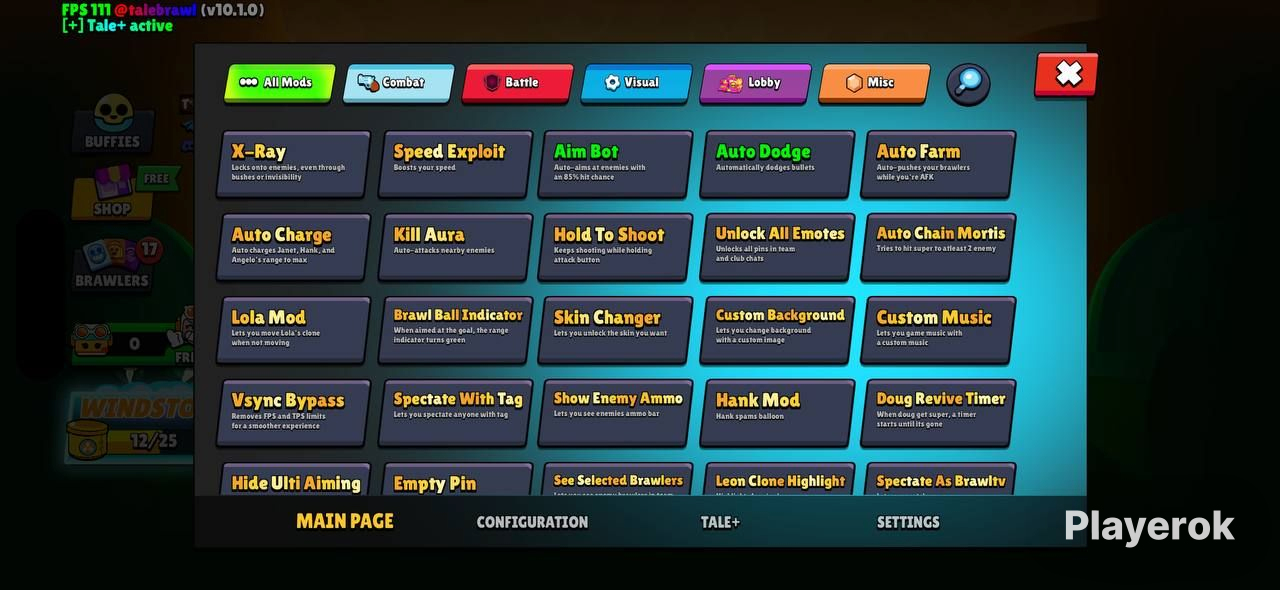
Task: Select Spectate With Tag mod
Action: point(455,413)
